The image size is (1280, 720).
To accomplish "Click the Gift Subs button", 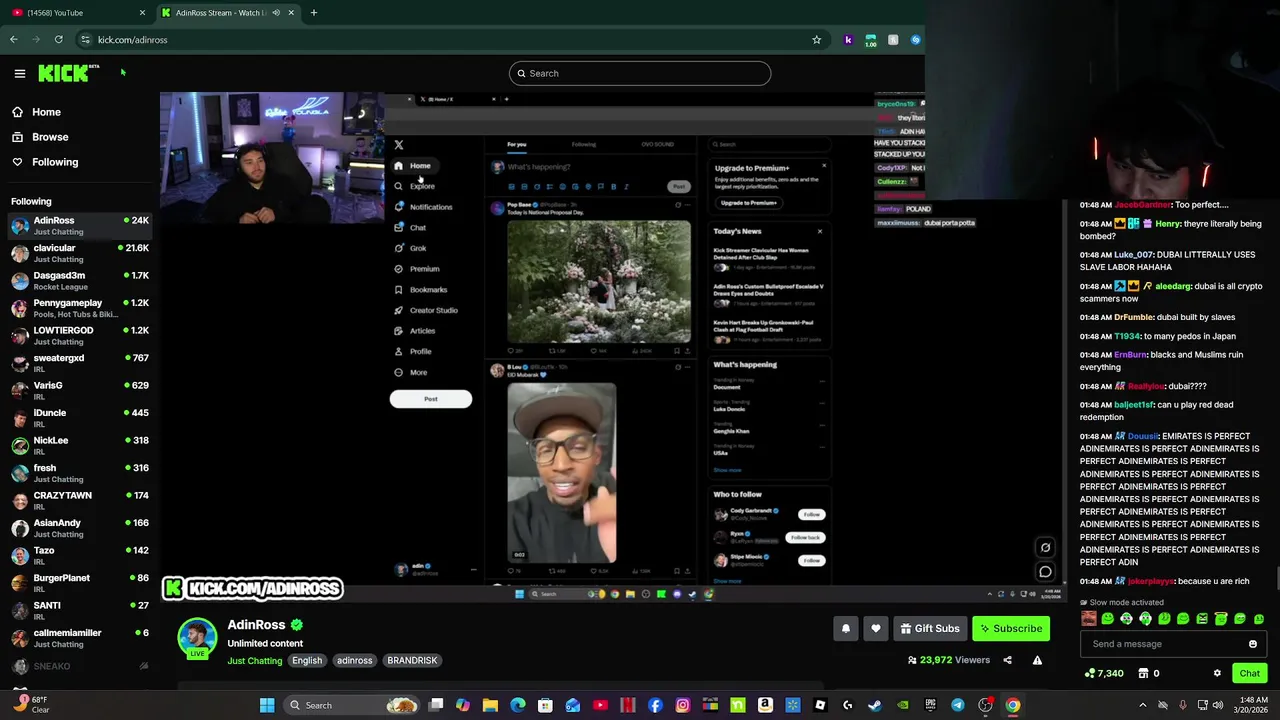I will click(x=930, y=628).
